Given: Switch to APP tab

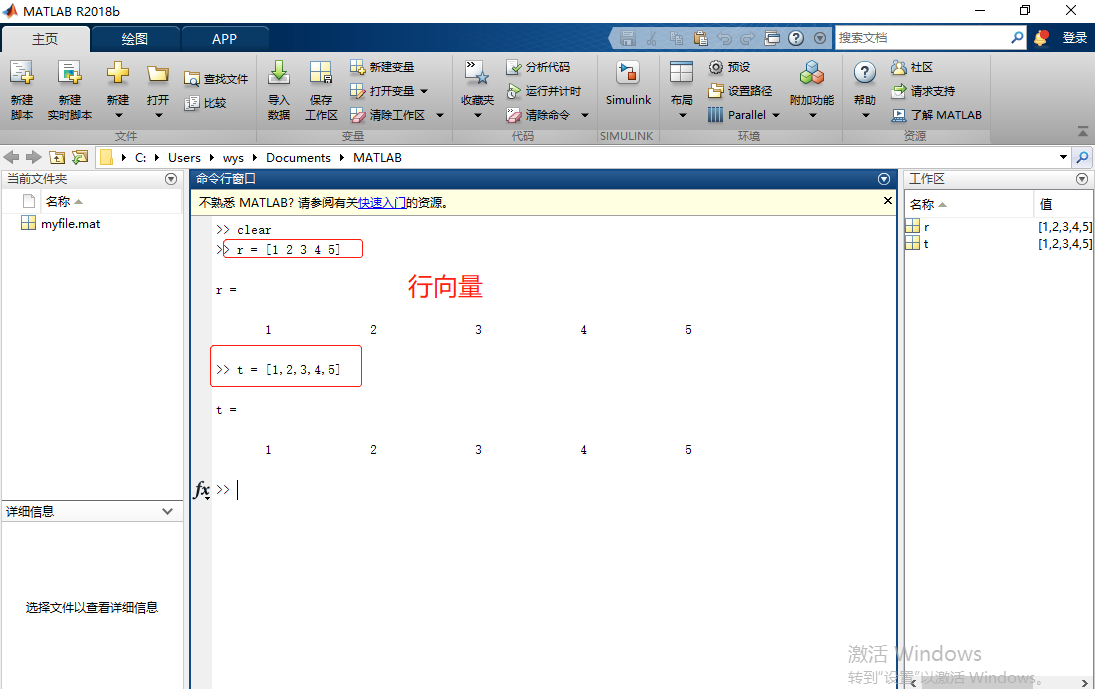Looking at the screenshot, I should (x=224, y=39).
